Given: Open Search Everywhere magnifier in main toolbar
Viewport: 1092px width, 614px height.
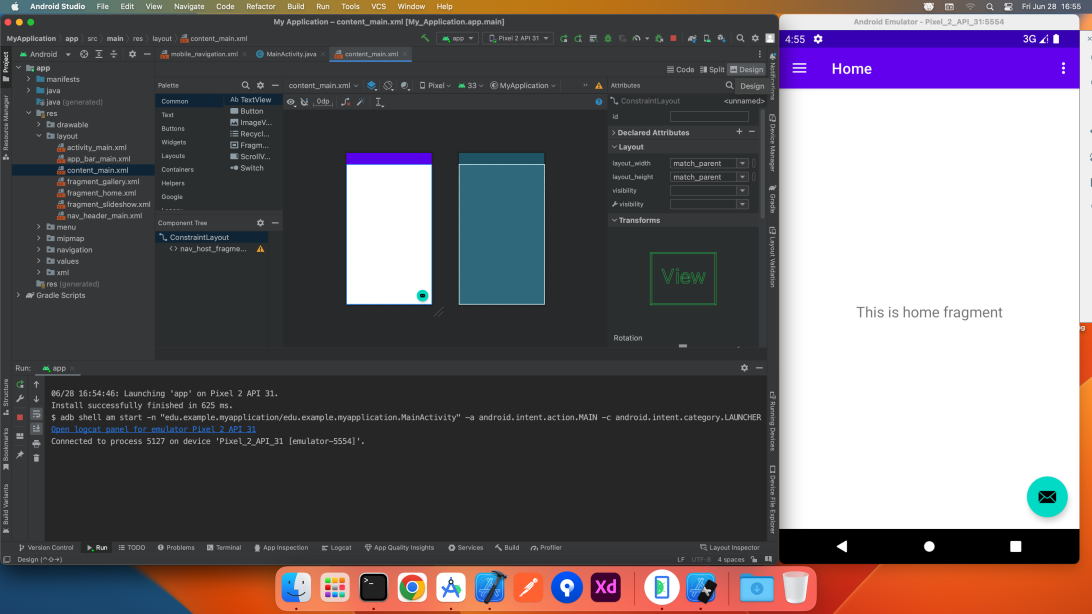Looking at the screenshot, I should 740,38.
